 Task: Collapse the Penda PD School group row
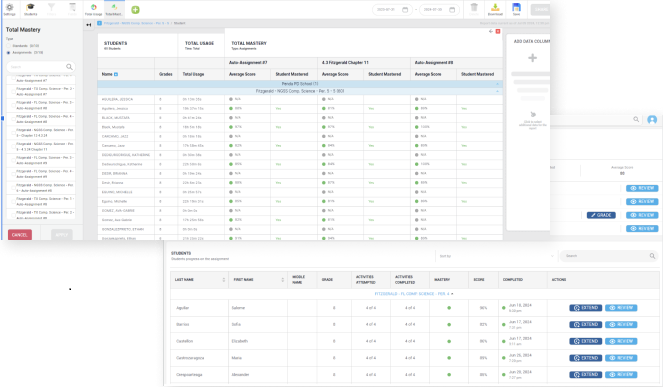click(x=497, y=84)
